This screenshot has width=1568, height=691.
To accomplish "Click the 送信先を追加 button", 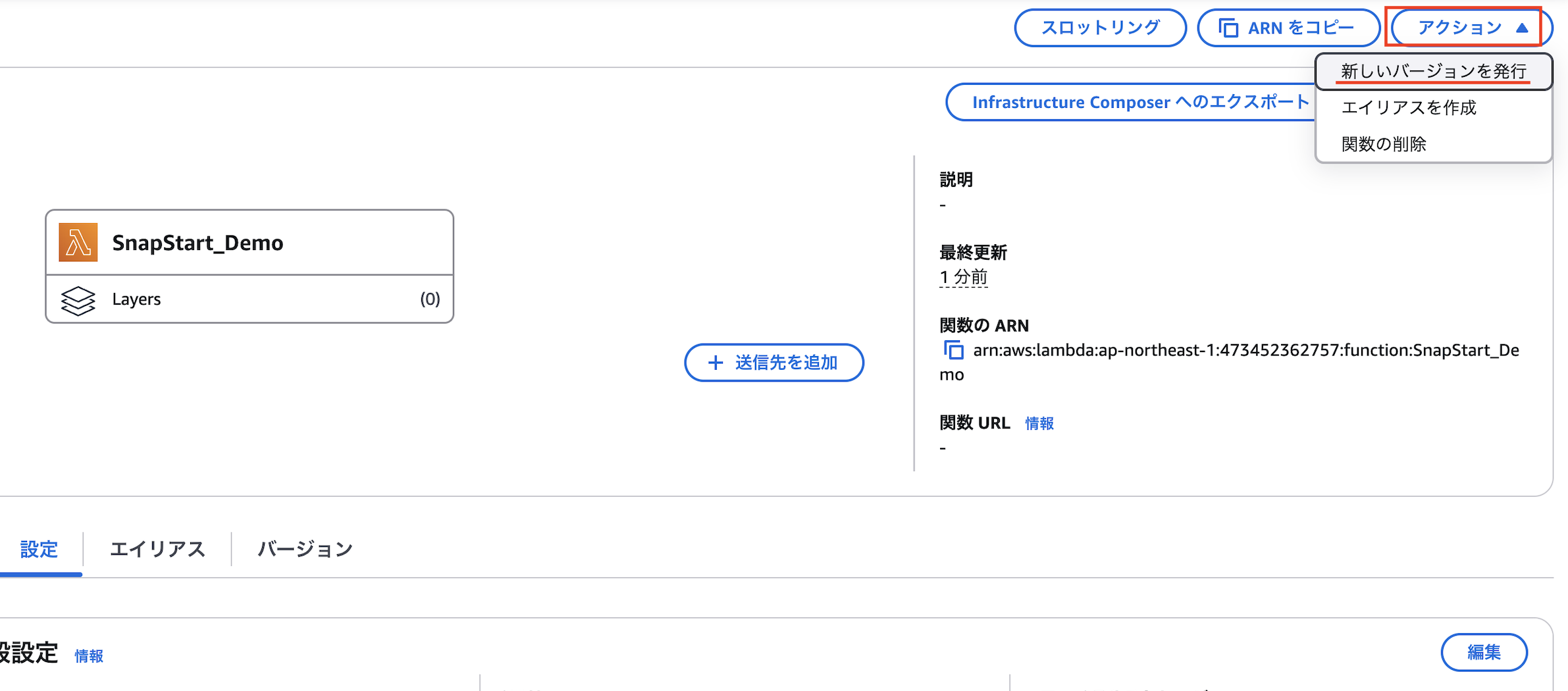I will pos(774,363).
